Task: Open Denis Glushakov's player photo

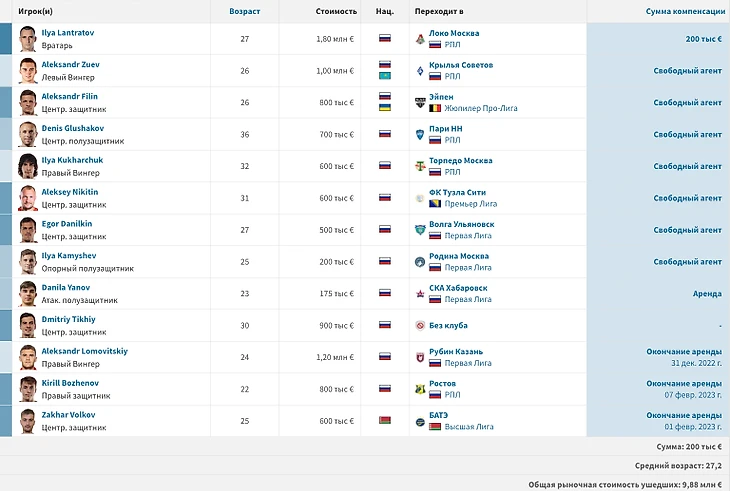Action: 27,135
